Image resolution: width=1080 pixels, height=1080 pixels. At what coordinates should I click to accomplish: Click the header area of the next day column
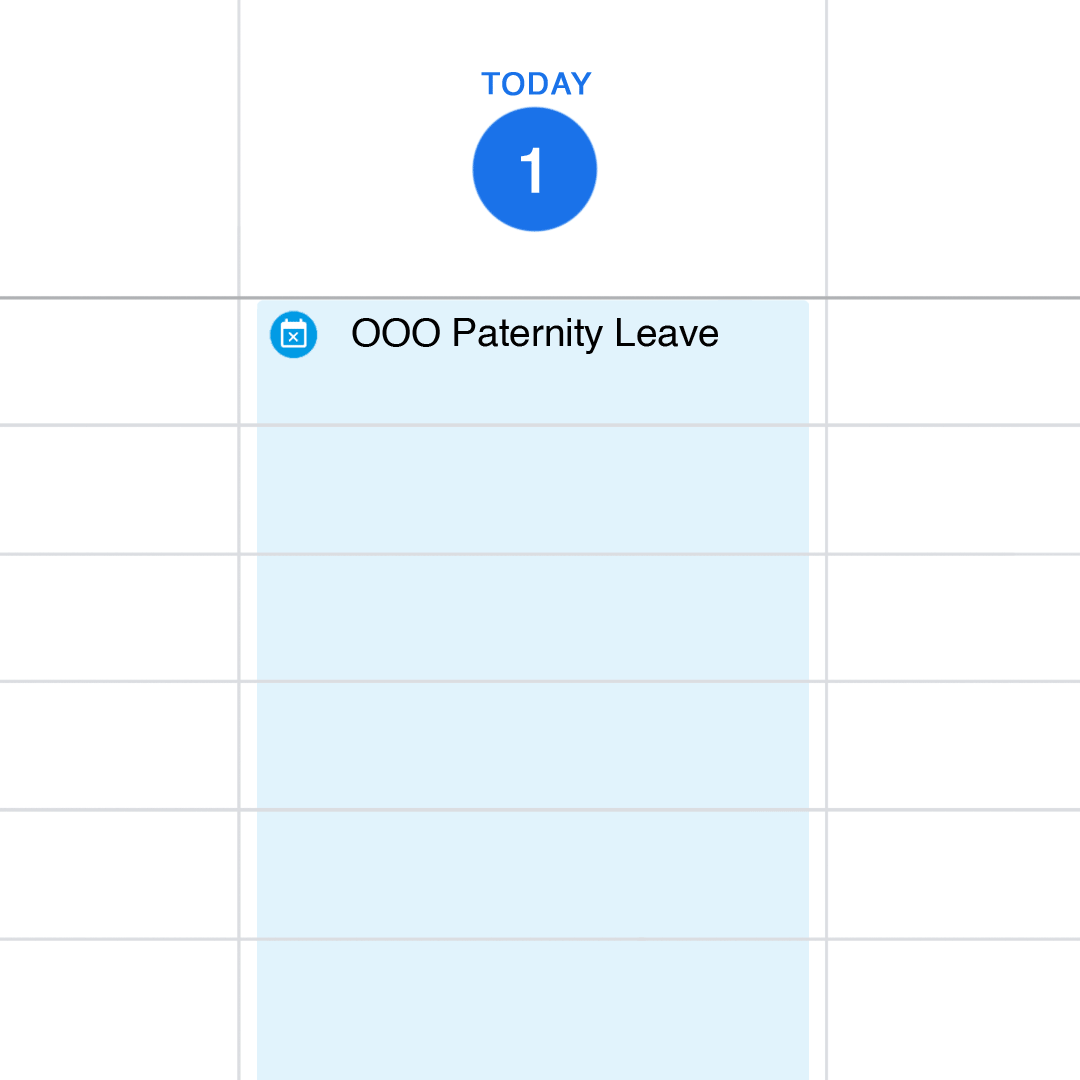click(x=953, y=148)
